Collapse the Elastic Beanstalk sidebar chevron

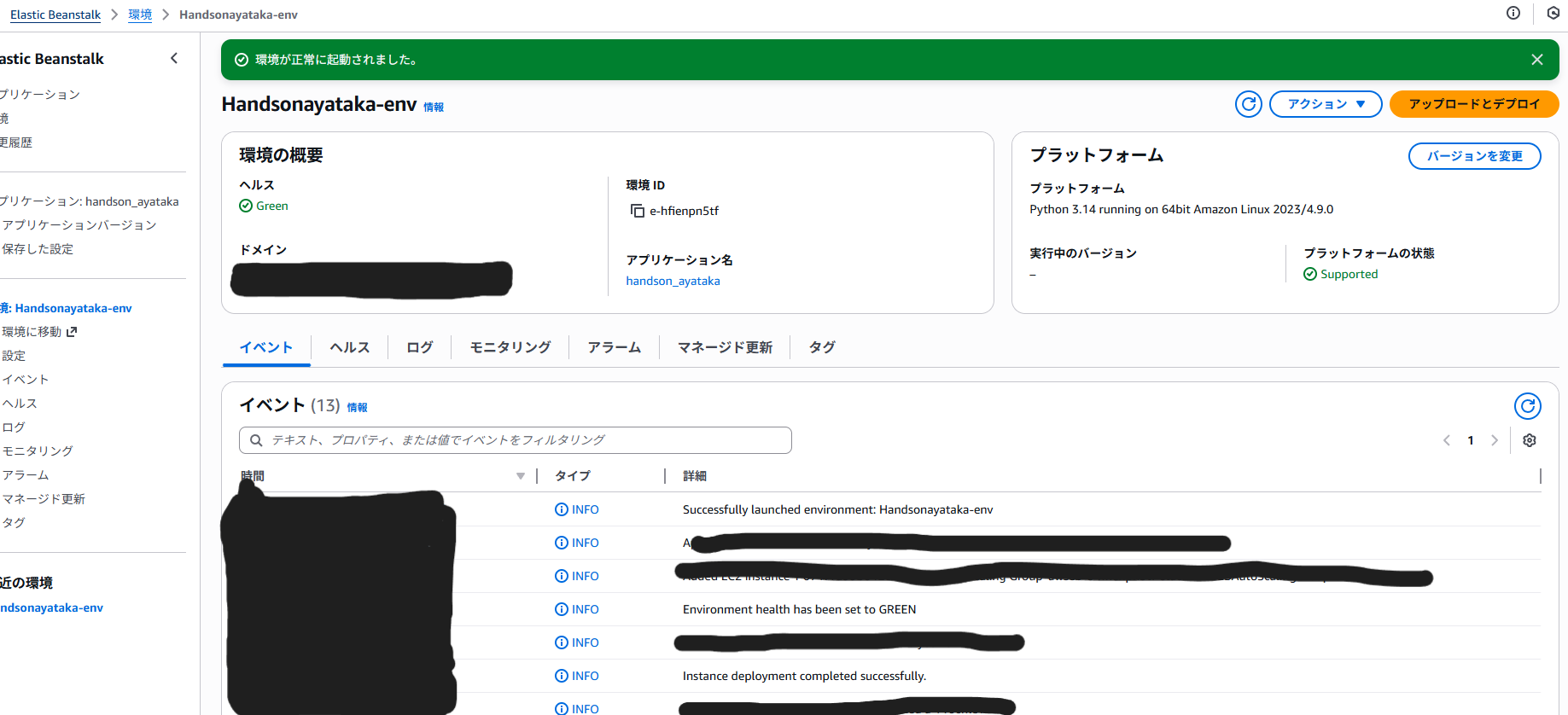[x=174, y=58]
